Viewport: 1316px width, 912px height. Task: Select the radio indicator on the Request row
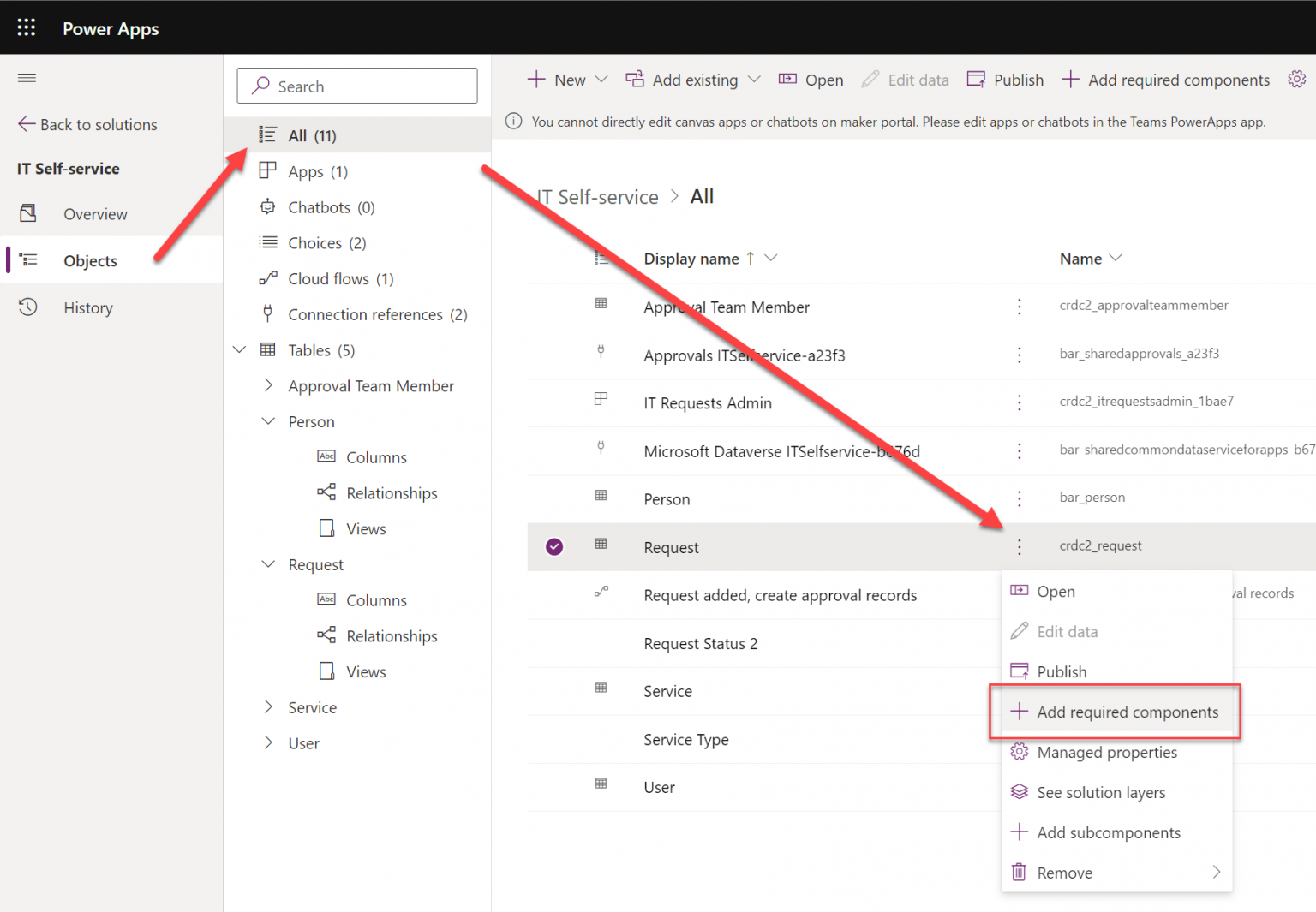[x=554, y=546]
